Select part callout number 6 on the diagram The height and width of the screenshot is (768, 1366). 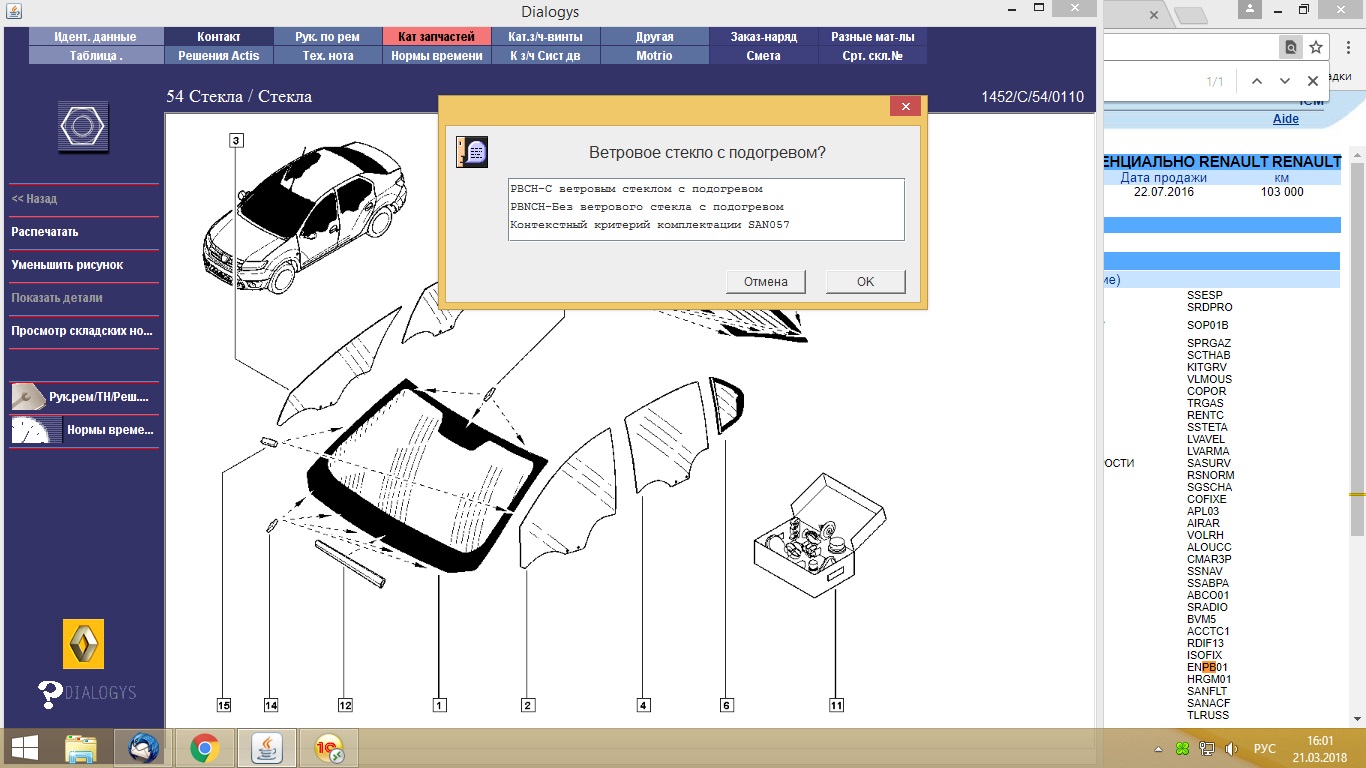[x=726, y=705]
